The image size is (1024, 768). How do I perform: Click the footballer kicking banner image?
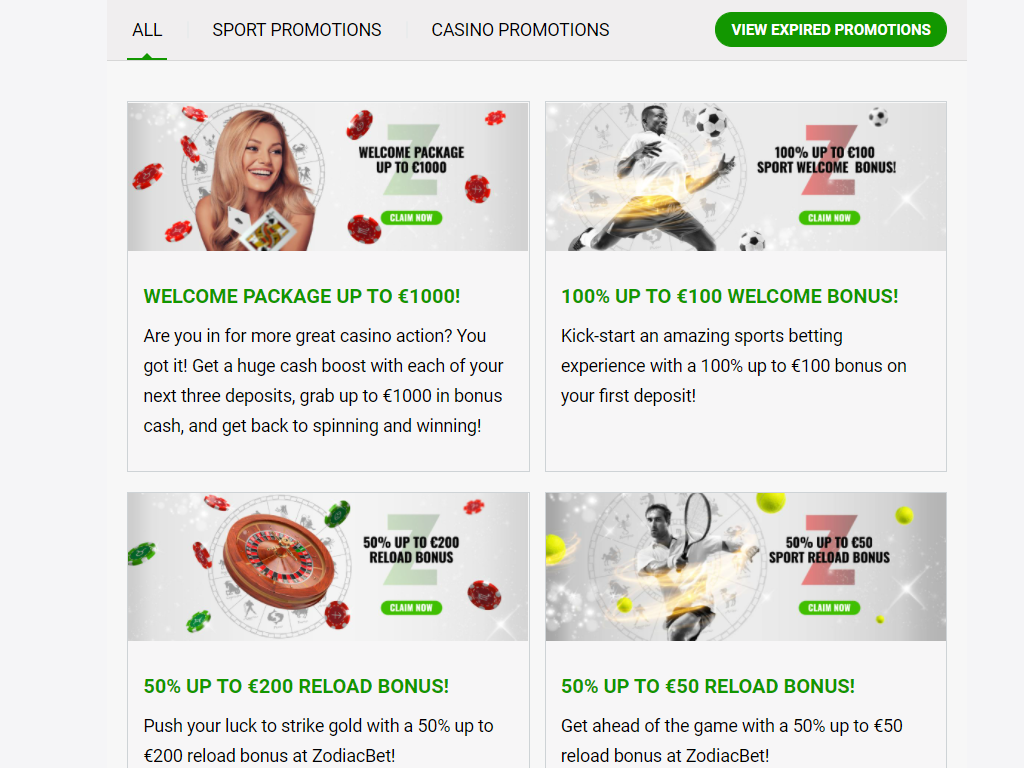pos(746,176)
